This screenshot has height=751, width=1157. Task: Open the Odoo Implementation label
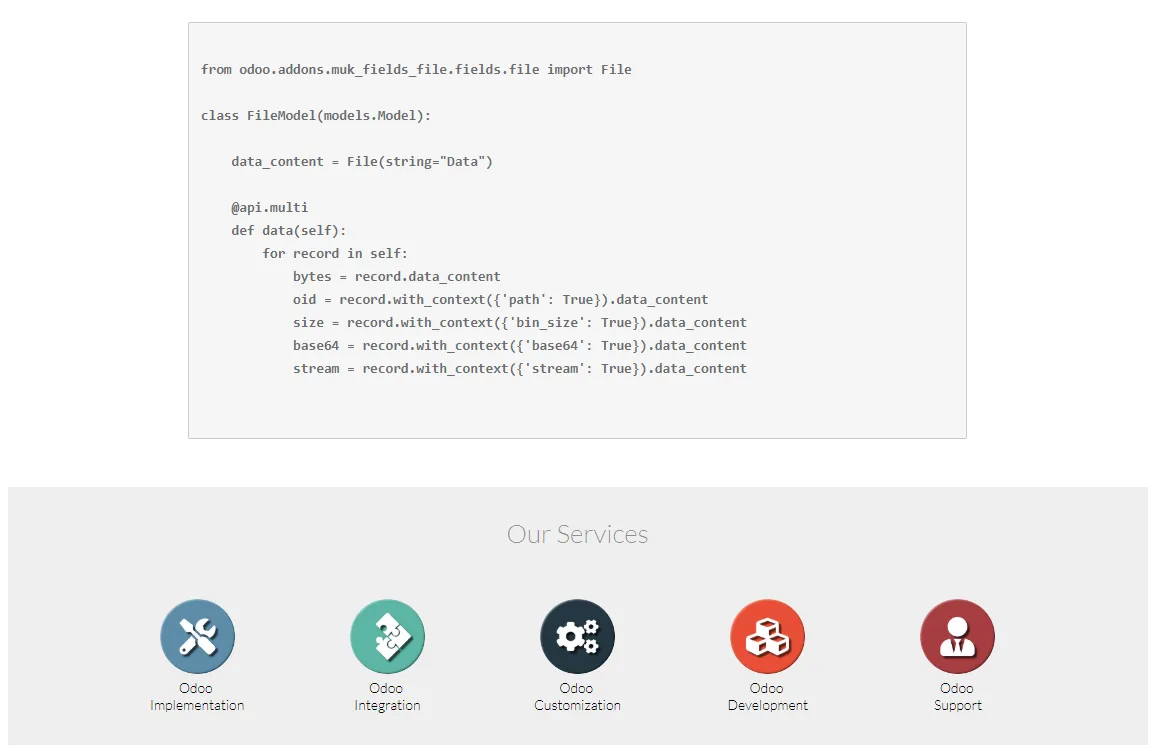click(197, 696)
